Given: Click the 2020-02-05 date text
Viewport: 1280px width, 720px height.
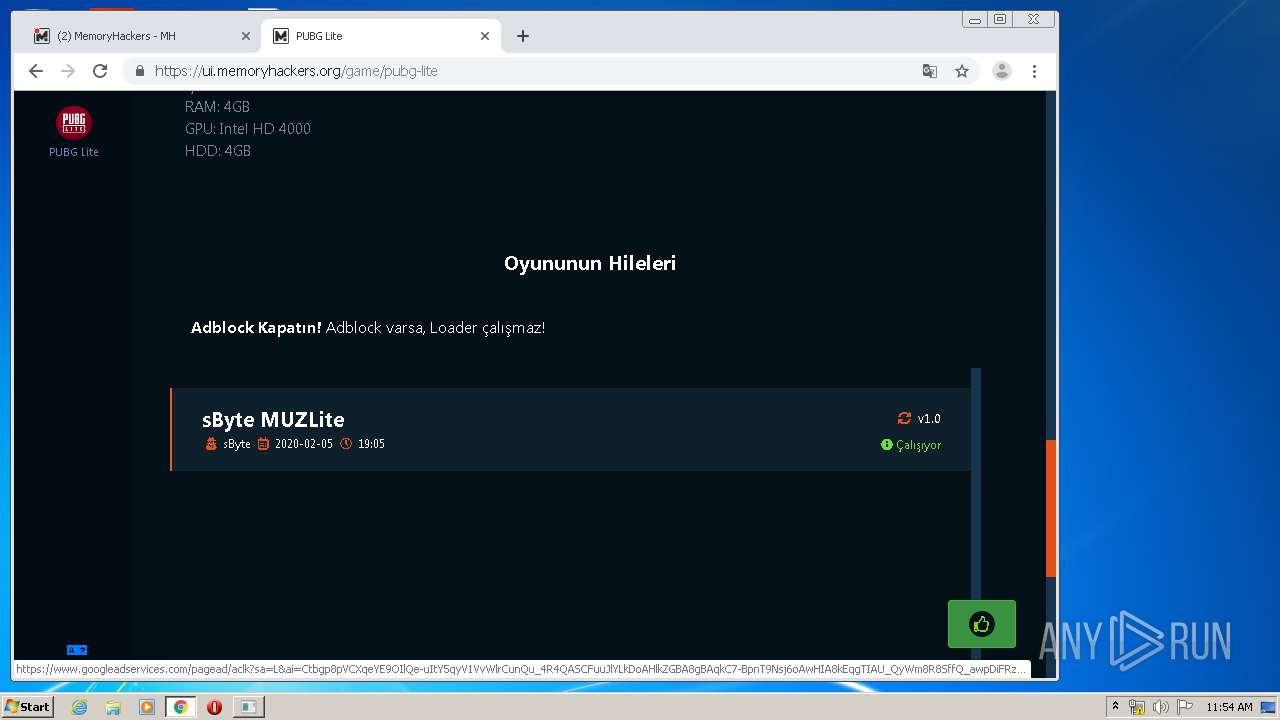Looking at the screenshot, I should 304,444.
